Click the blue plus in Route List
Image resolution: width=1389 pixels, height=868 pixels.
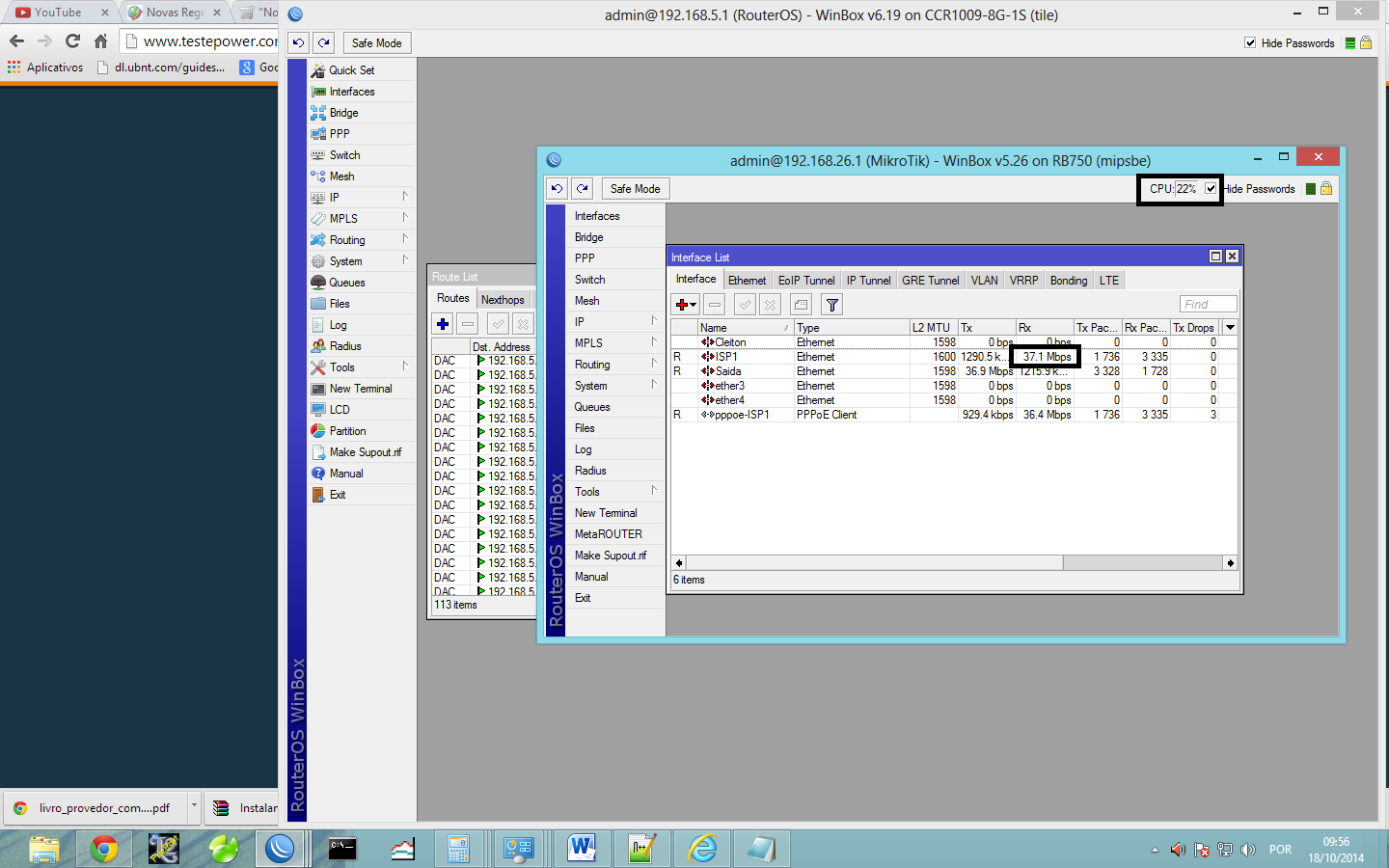tap(443, 324)
